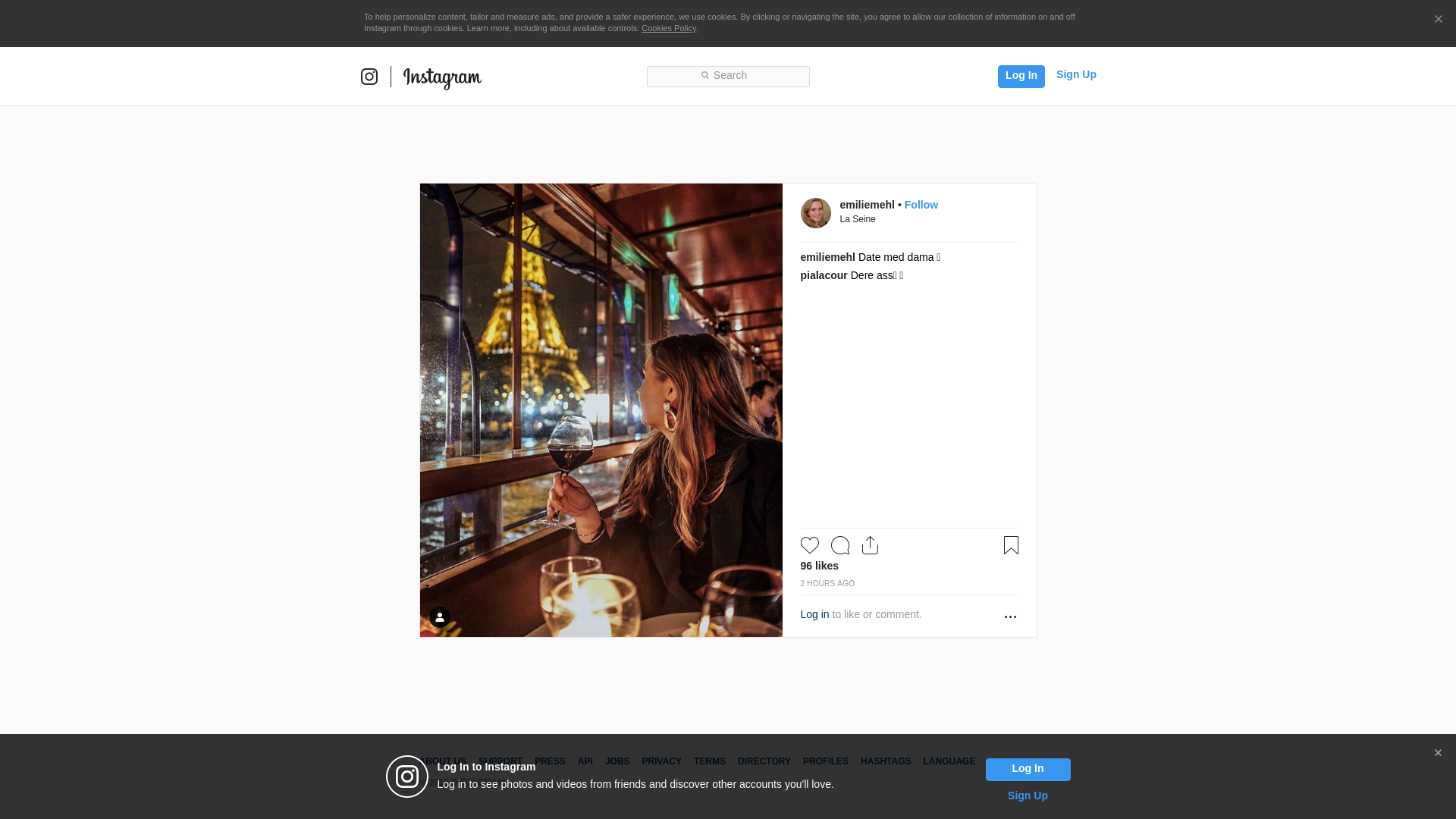
Task: Click Log In in the bottom banner
Action: 1028,769
